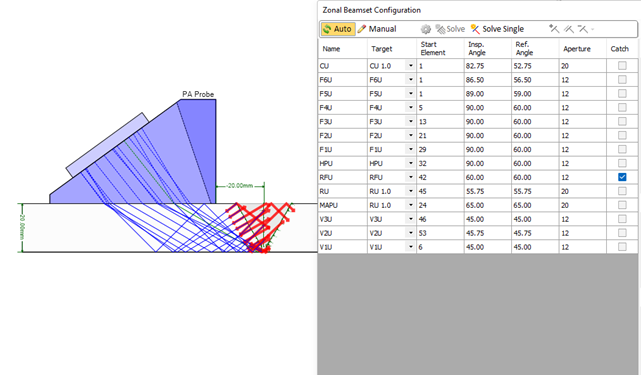Viewport: 641px width, 375px height.
Task: Open the Target dropdown for MAPU row
Action: [410, 205]
